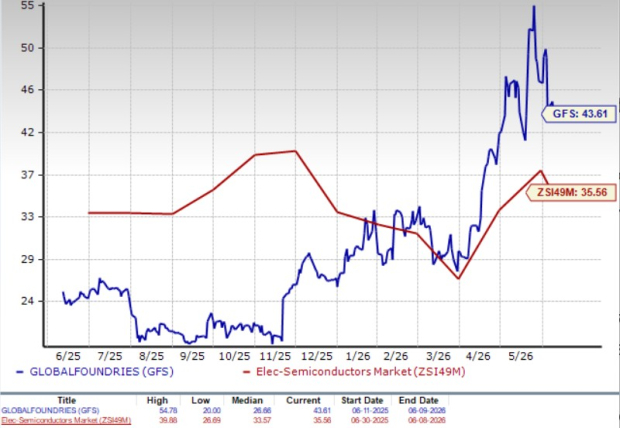620x428 pixels.
Task: Click the Median column header
Action: pos(247,400)
